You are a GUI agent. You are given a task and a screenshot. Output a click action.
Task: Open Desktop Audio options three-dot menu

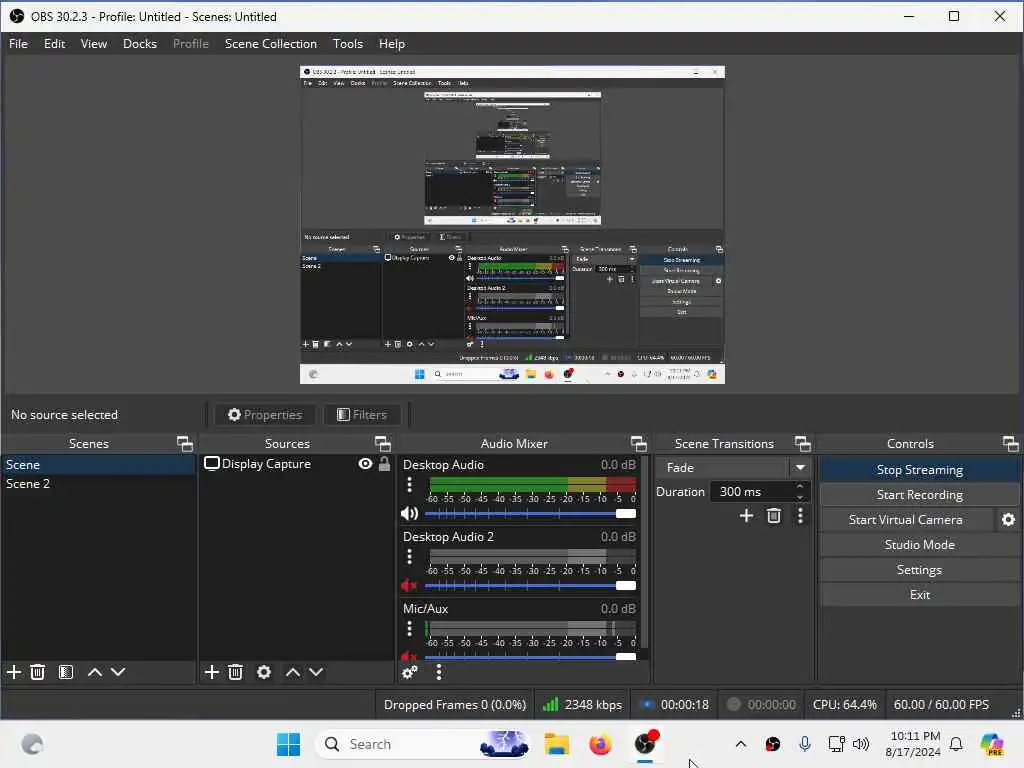coord(409,485)
